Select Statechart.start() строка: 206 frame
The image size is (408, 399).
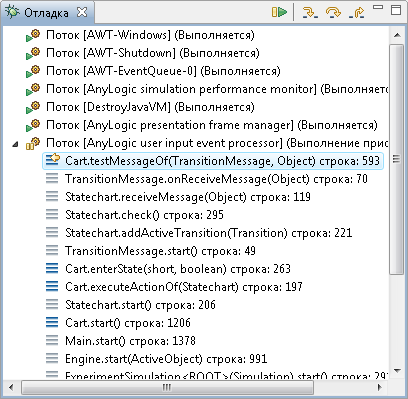click(140, 305)
